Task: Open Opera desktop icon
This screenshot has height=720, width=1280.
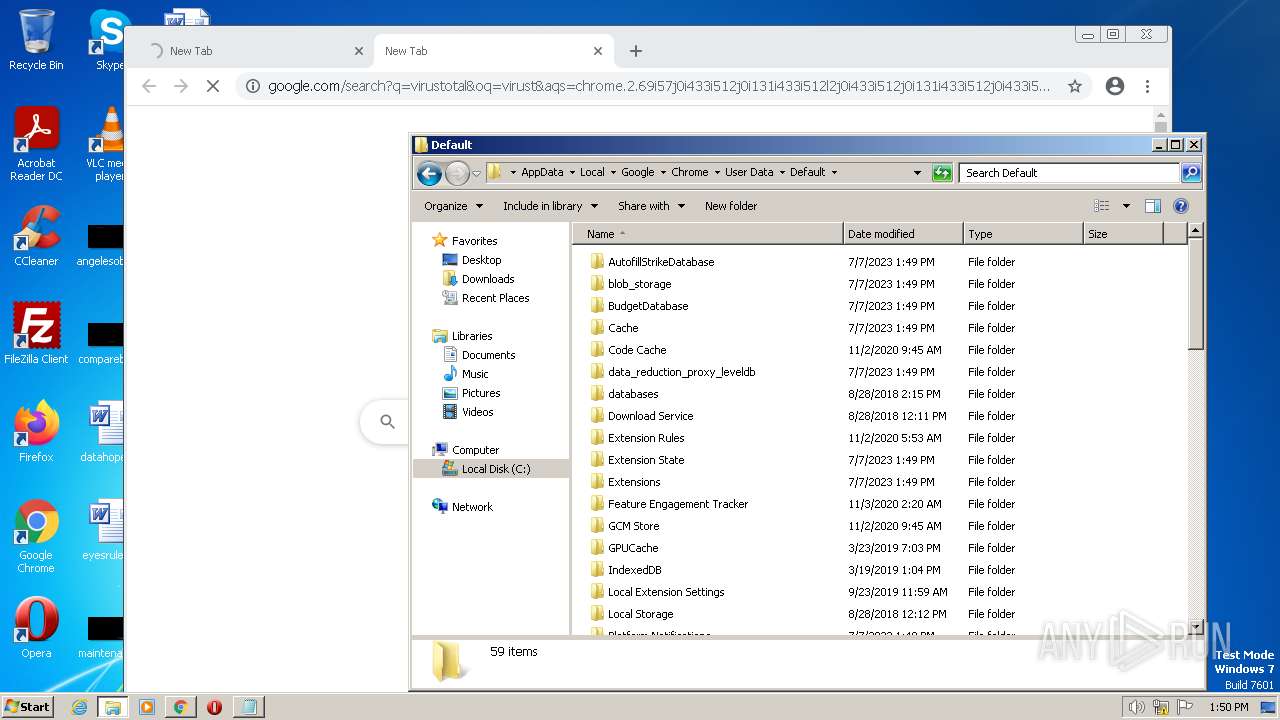Action: pos(36,628)
